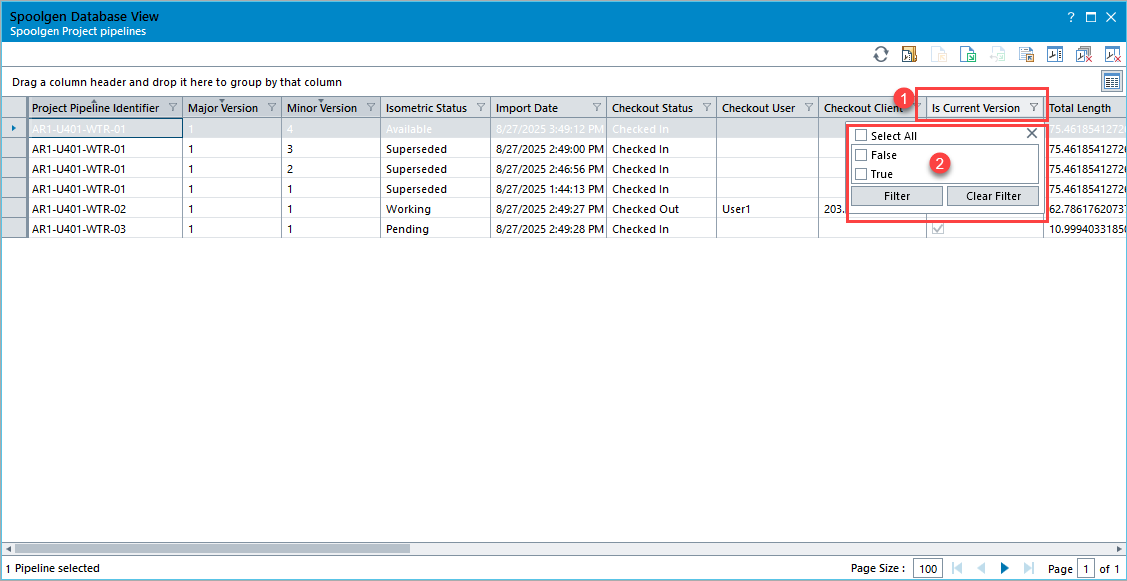Image resolution: width=1127 pixels, height=581 pixels.
Task: Click the isometric view panel icon
Action: click(1055, 55)
